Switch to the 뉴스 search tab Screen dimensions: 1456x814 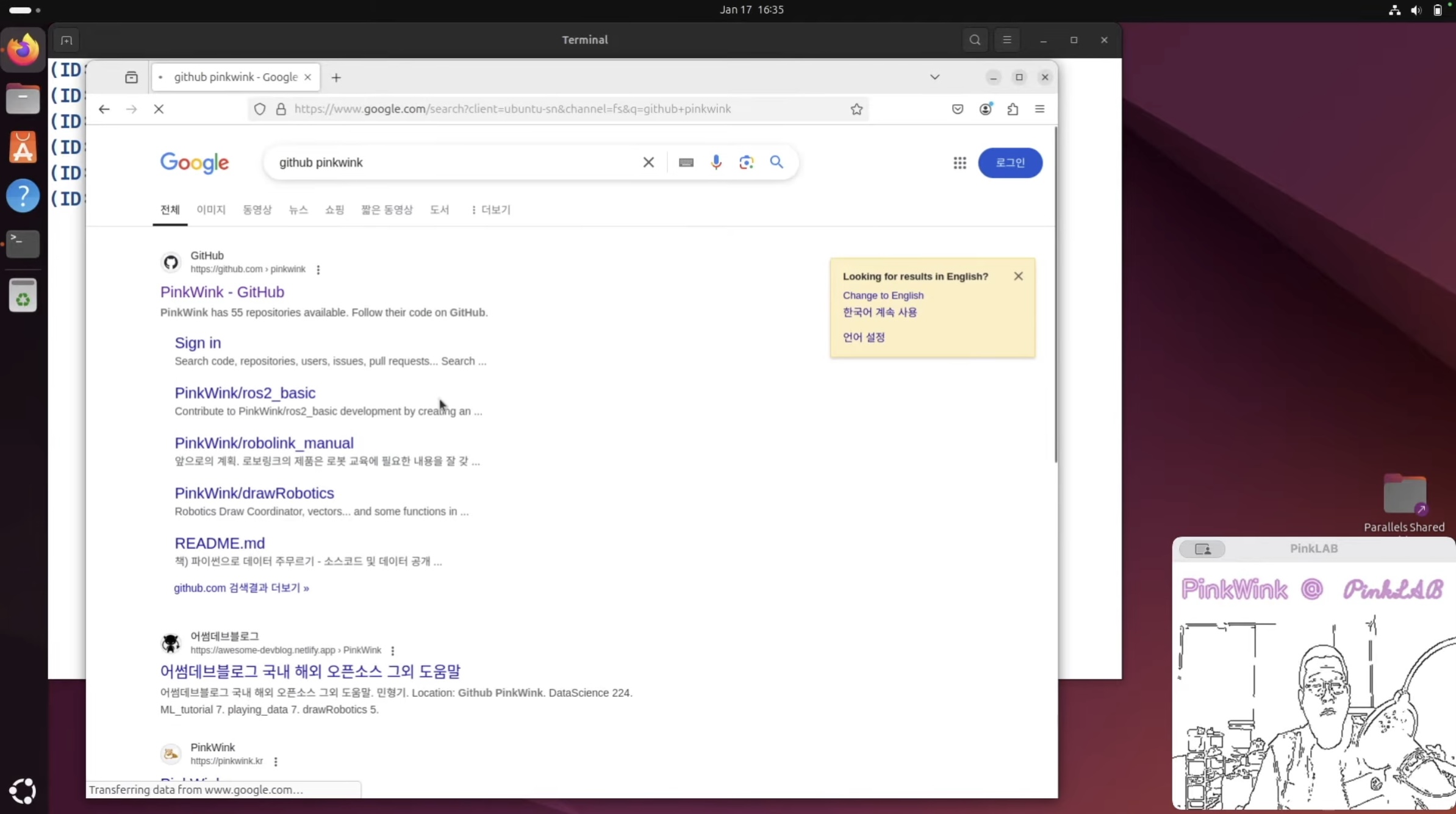pos(298,210)
